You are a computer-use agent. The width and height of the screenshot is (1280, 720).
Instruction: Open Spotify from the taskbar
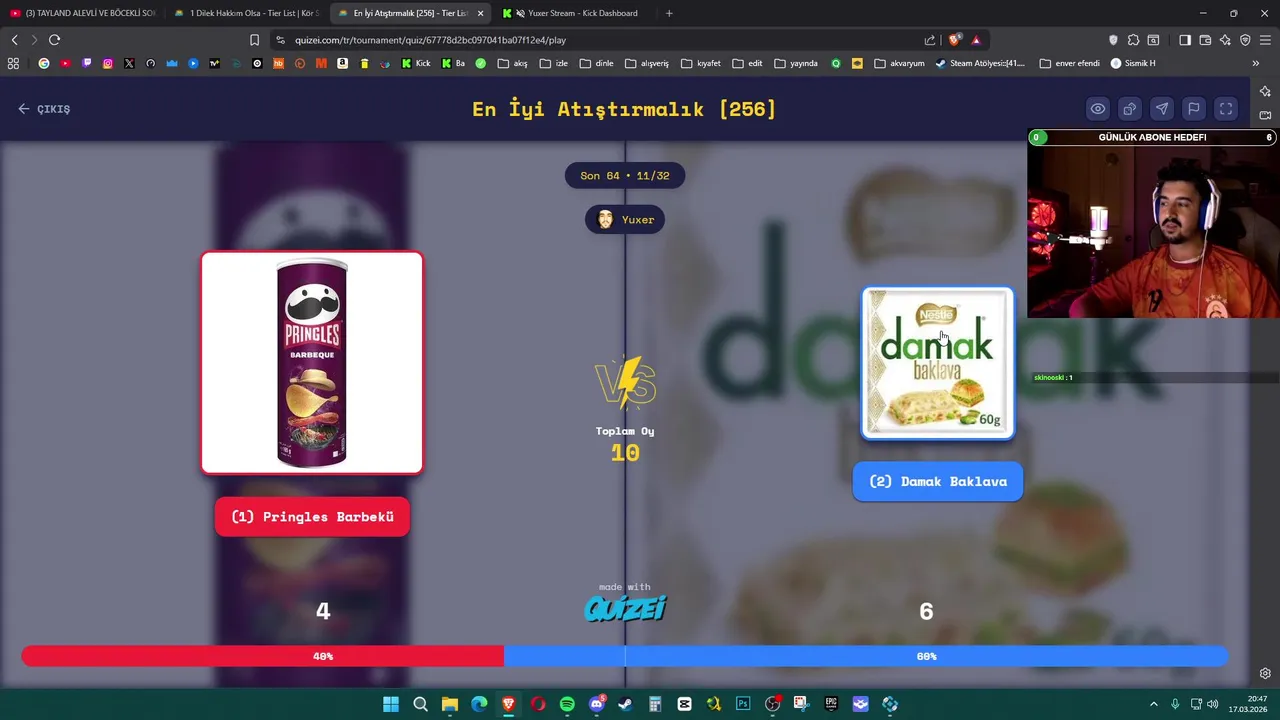567,704
